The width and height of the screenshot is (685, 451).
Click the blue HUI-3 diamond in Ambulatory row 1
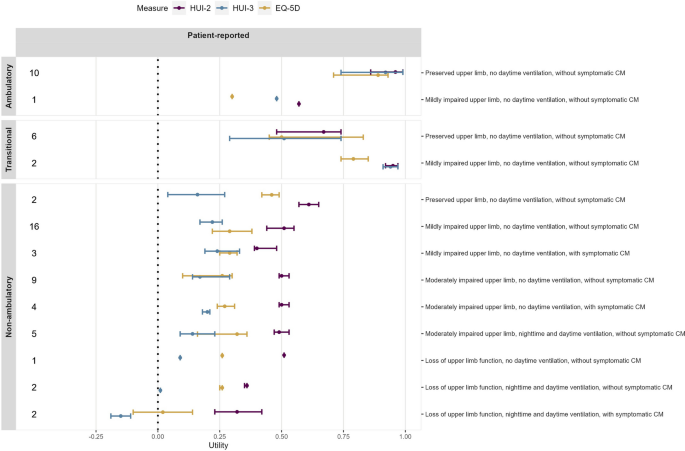277,99
